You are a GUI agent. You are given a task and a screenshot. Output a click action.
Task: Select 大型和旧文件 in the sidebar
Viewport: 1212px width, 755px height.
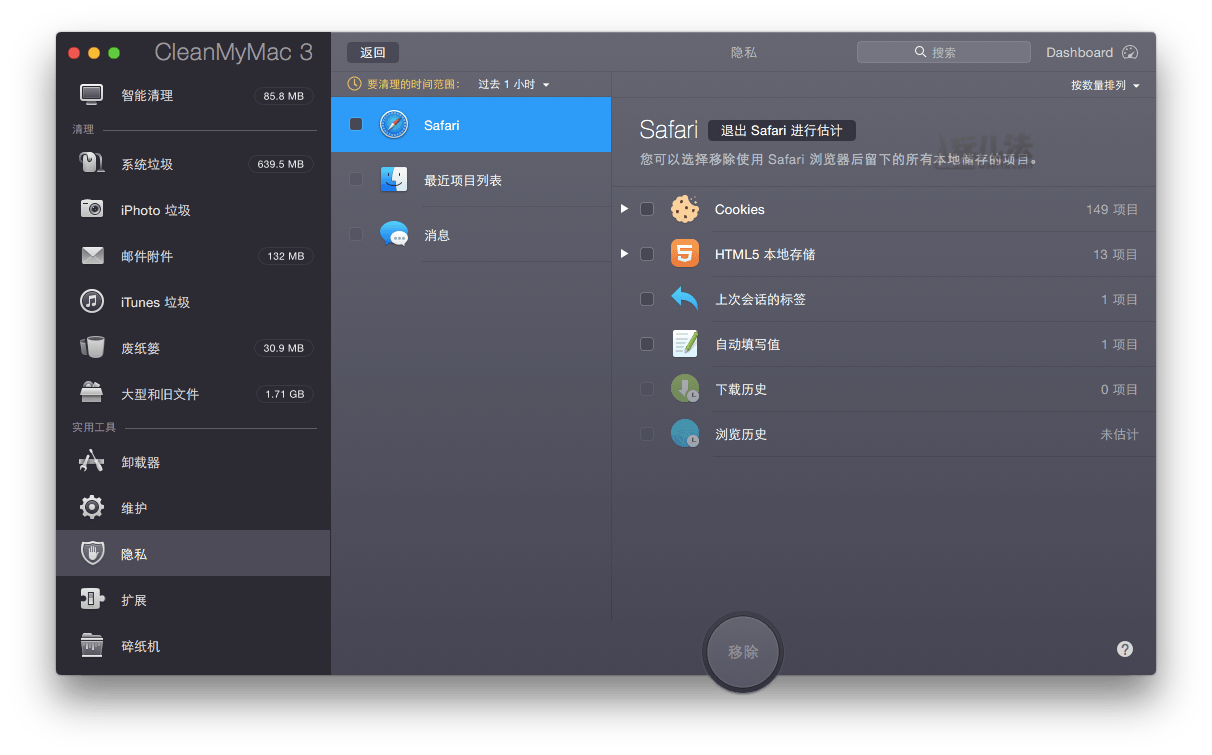pyautogui.click(x=193, y=394)
